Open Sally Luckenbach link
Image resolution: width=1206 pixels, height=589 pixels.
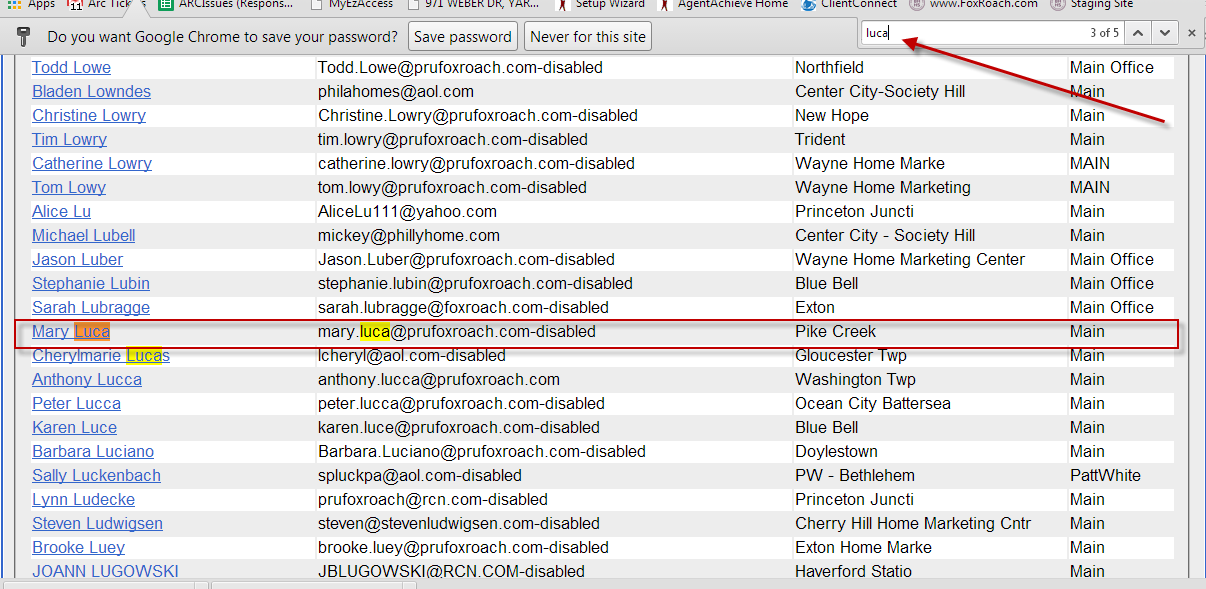click(x=96, y=475)
